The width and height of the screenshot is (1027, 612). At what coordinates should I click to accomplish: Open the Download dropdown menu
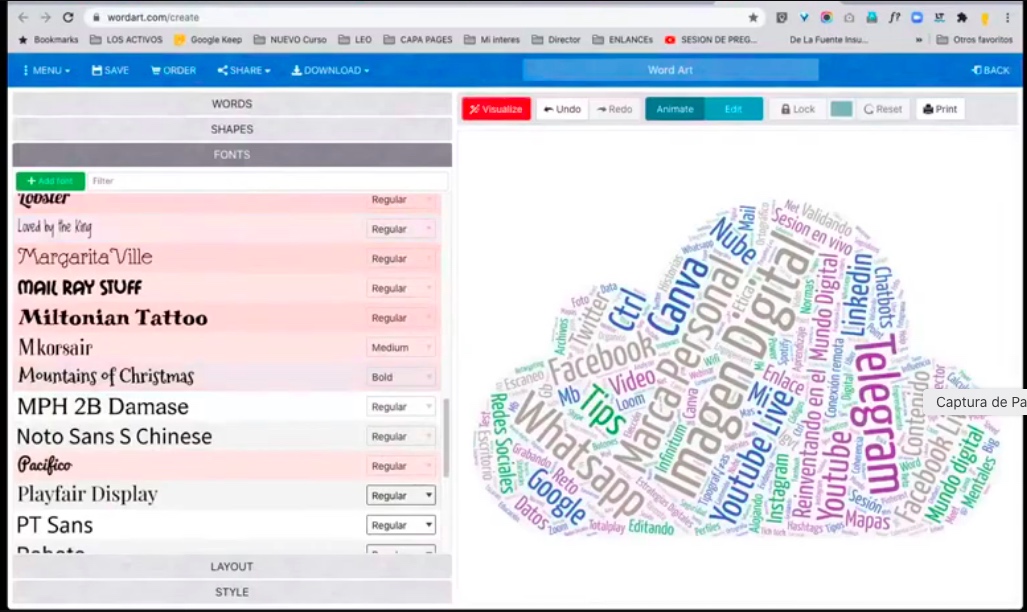click(x=330, y=70)
